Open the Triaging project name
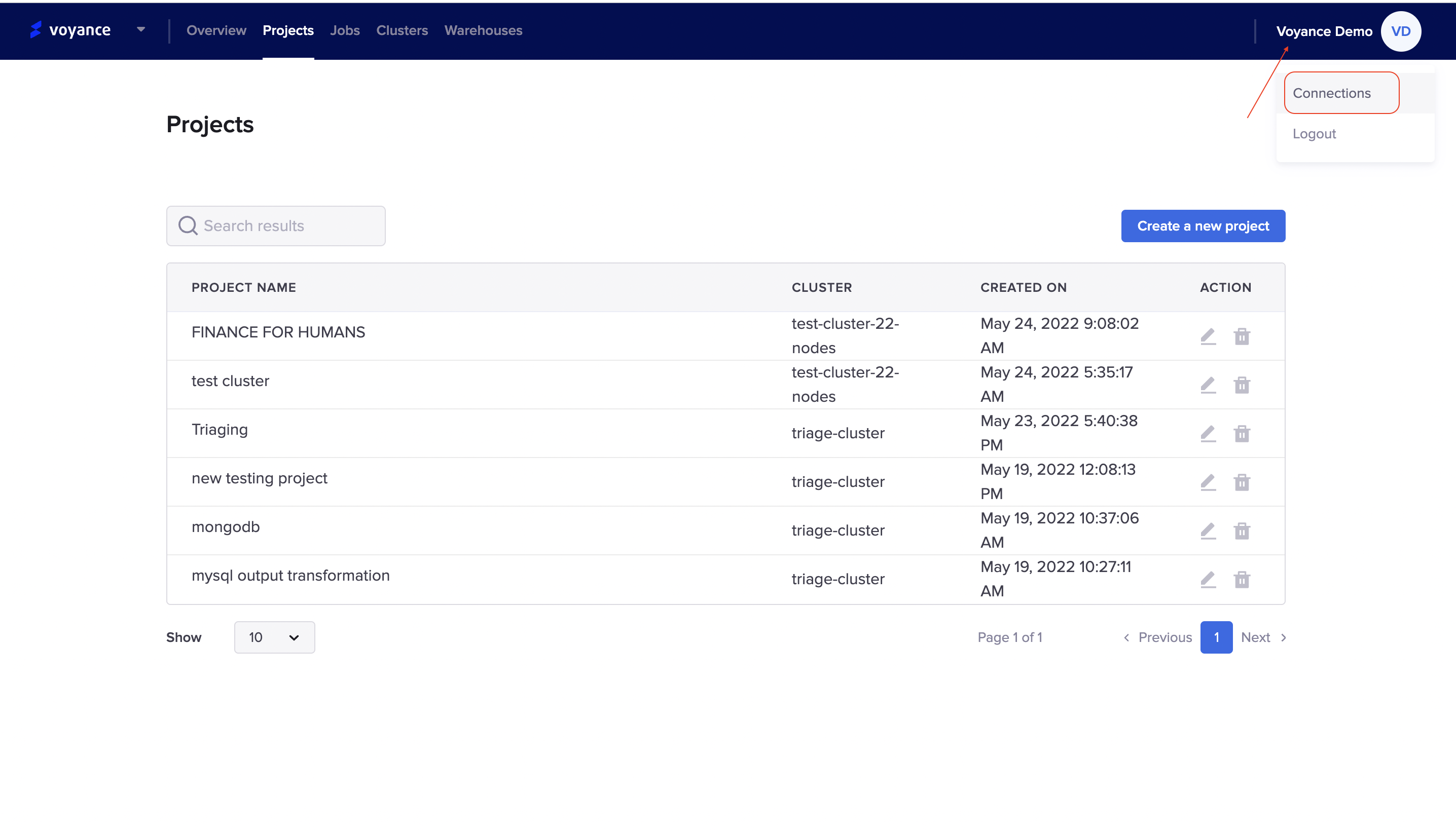The image size is (1456, 835). pos(220,430)
